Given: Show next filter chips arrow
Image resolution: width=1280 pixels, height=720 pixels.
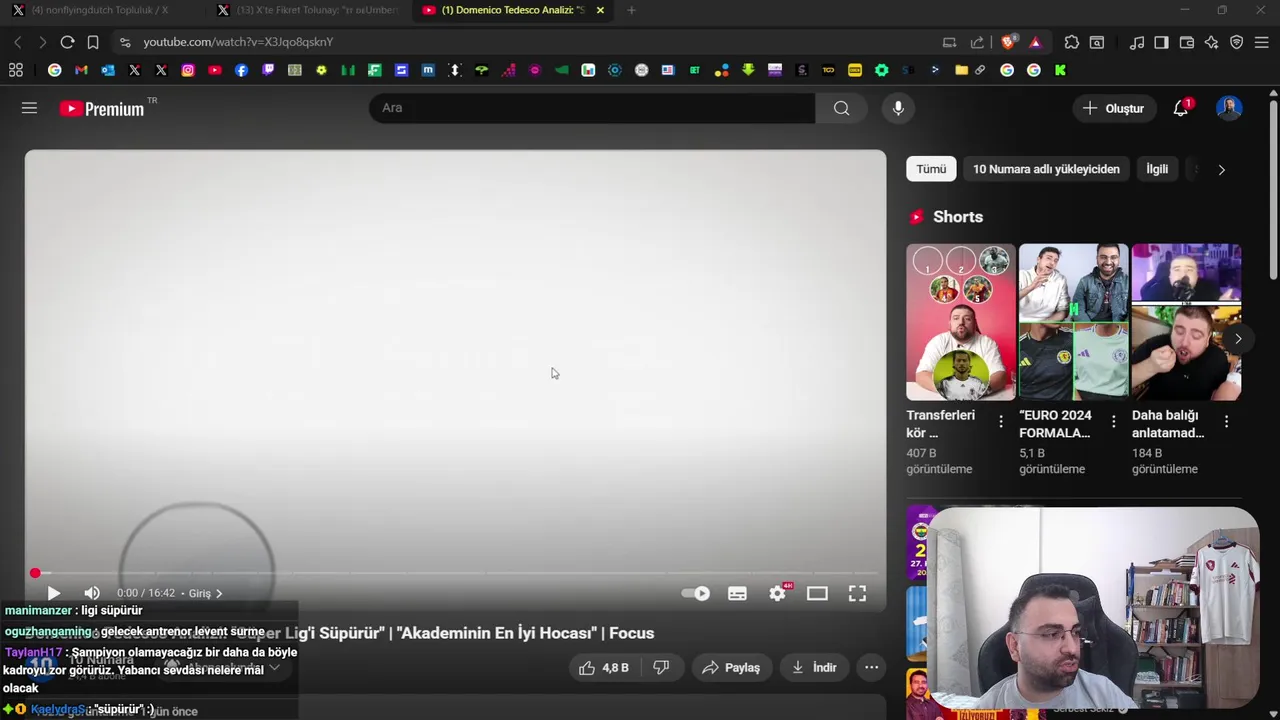Looking at the screenshot, I should point(1221,169).
